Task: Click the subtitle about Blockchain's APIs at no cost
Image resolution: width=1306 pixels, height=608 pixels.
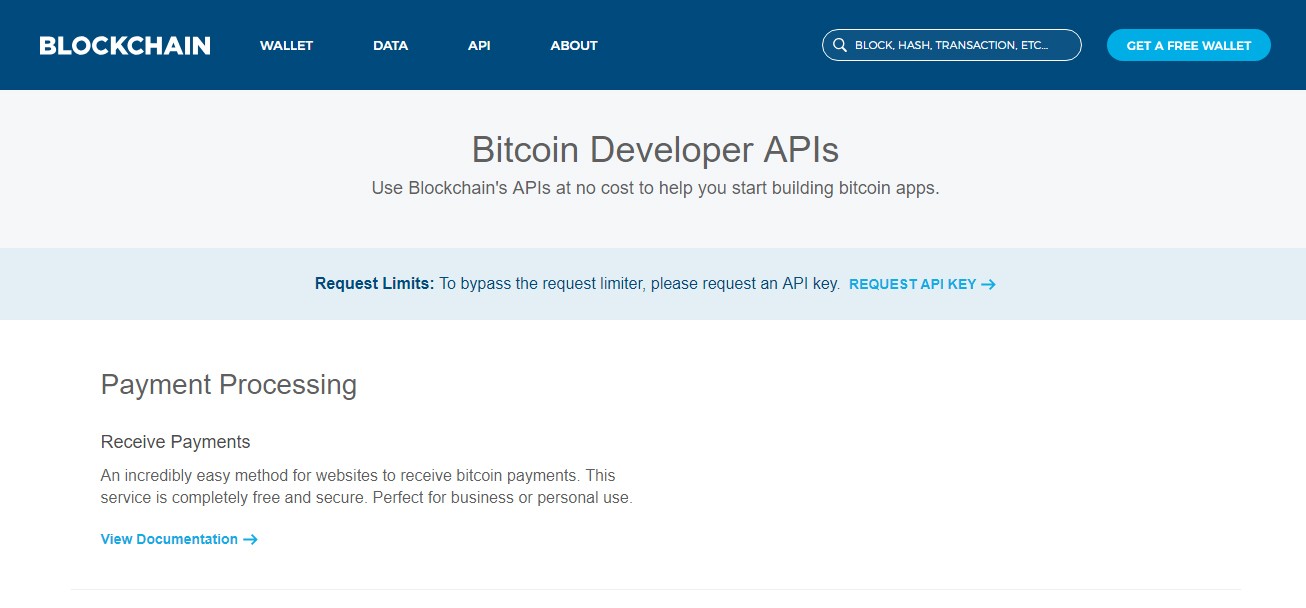Action: click(x=655, y=188)
